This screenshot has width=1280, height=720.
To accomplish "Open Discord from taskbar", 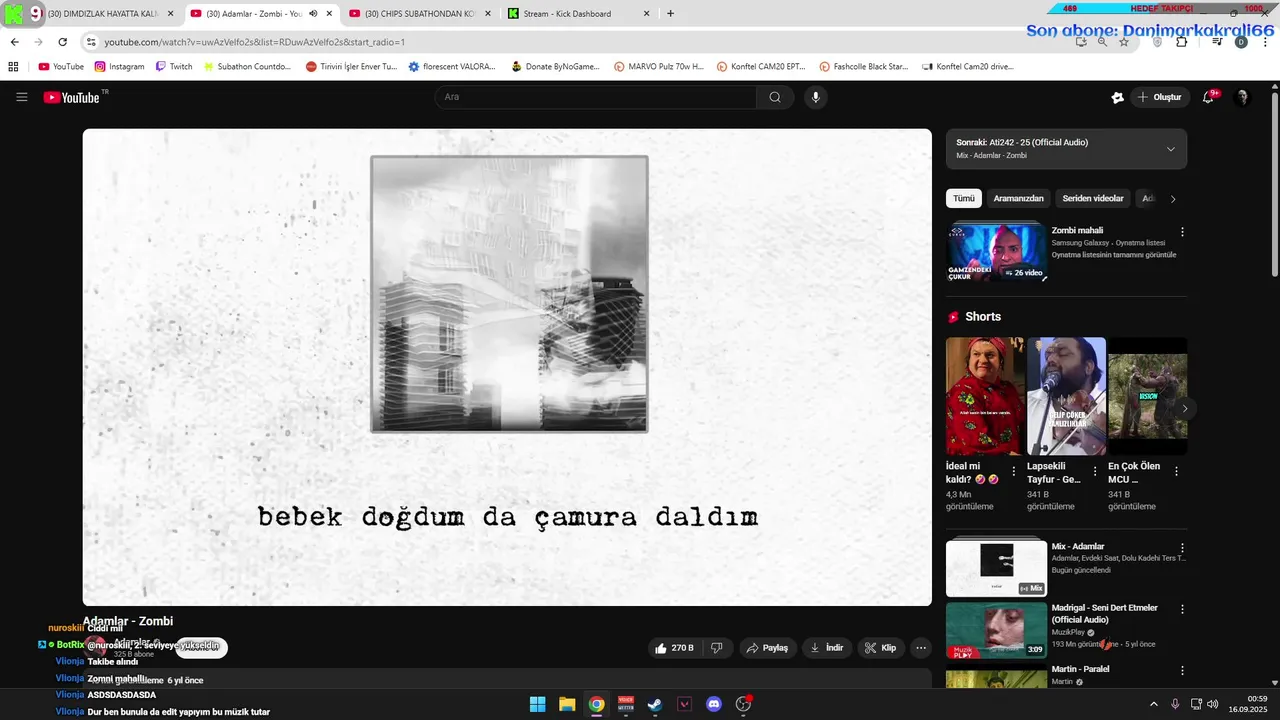I will coord(713,704).
